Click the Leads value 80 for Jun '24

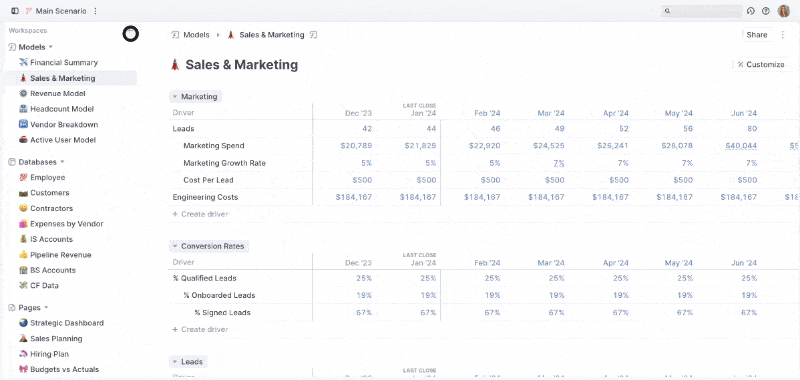pos(752,129)
